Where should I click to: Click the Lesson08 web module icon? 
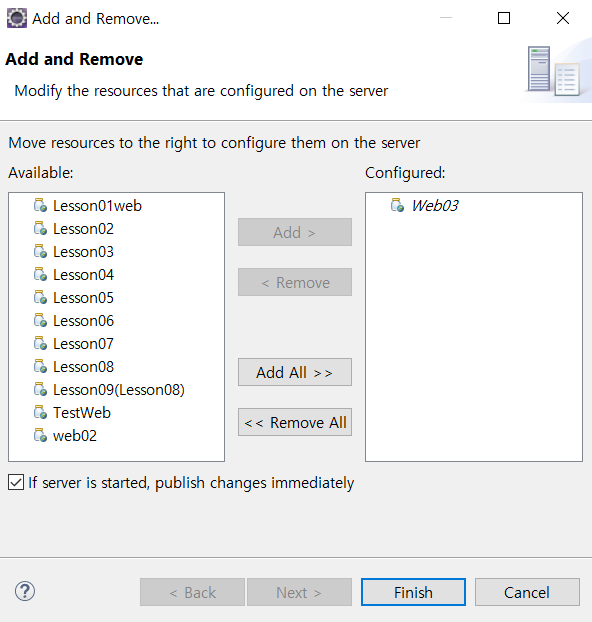(x=40, y=367)
